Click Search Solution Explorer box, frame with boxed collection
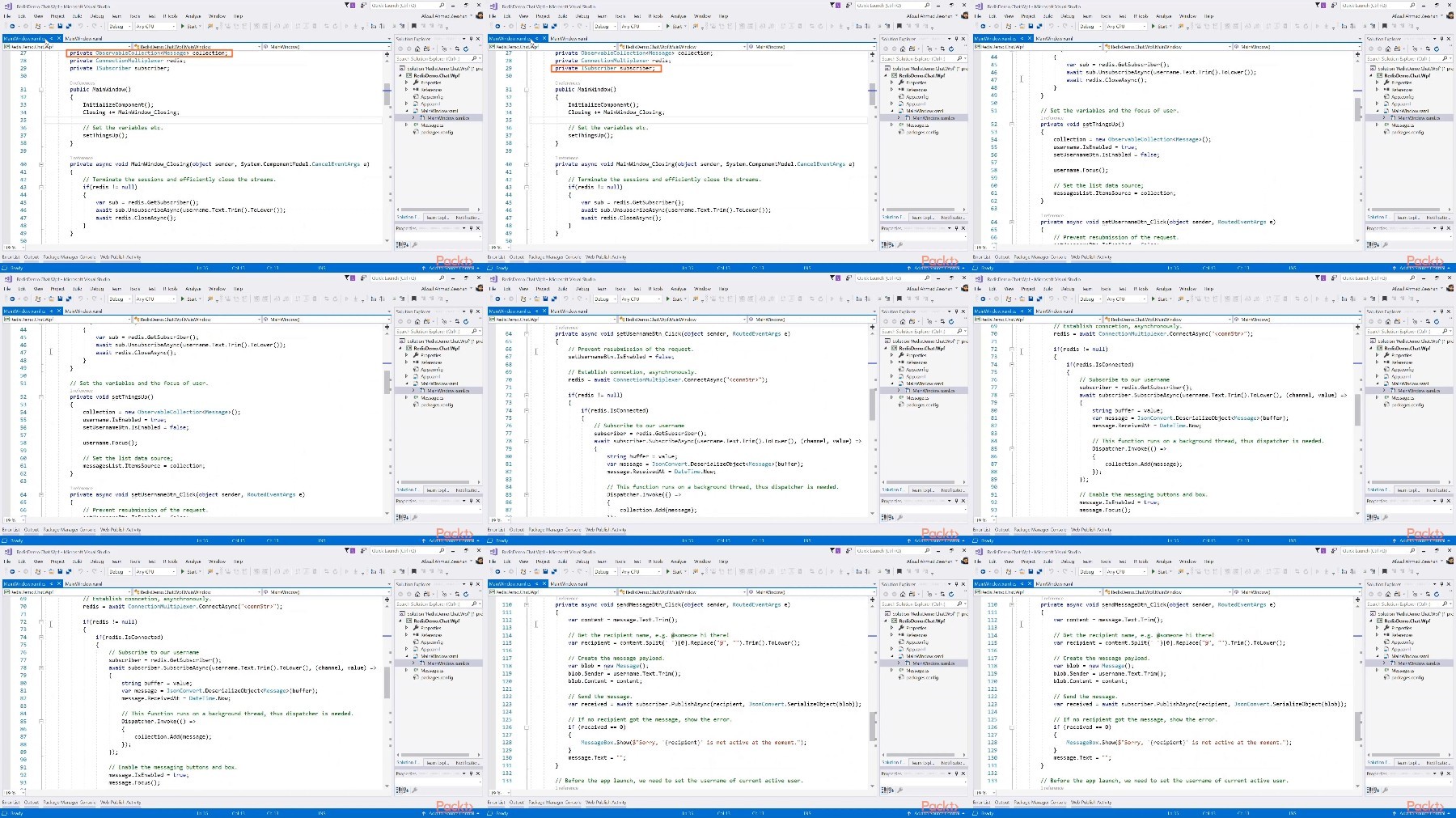Screen dimensions: 1456x818 437,58
